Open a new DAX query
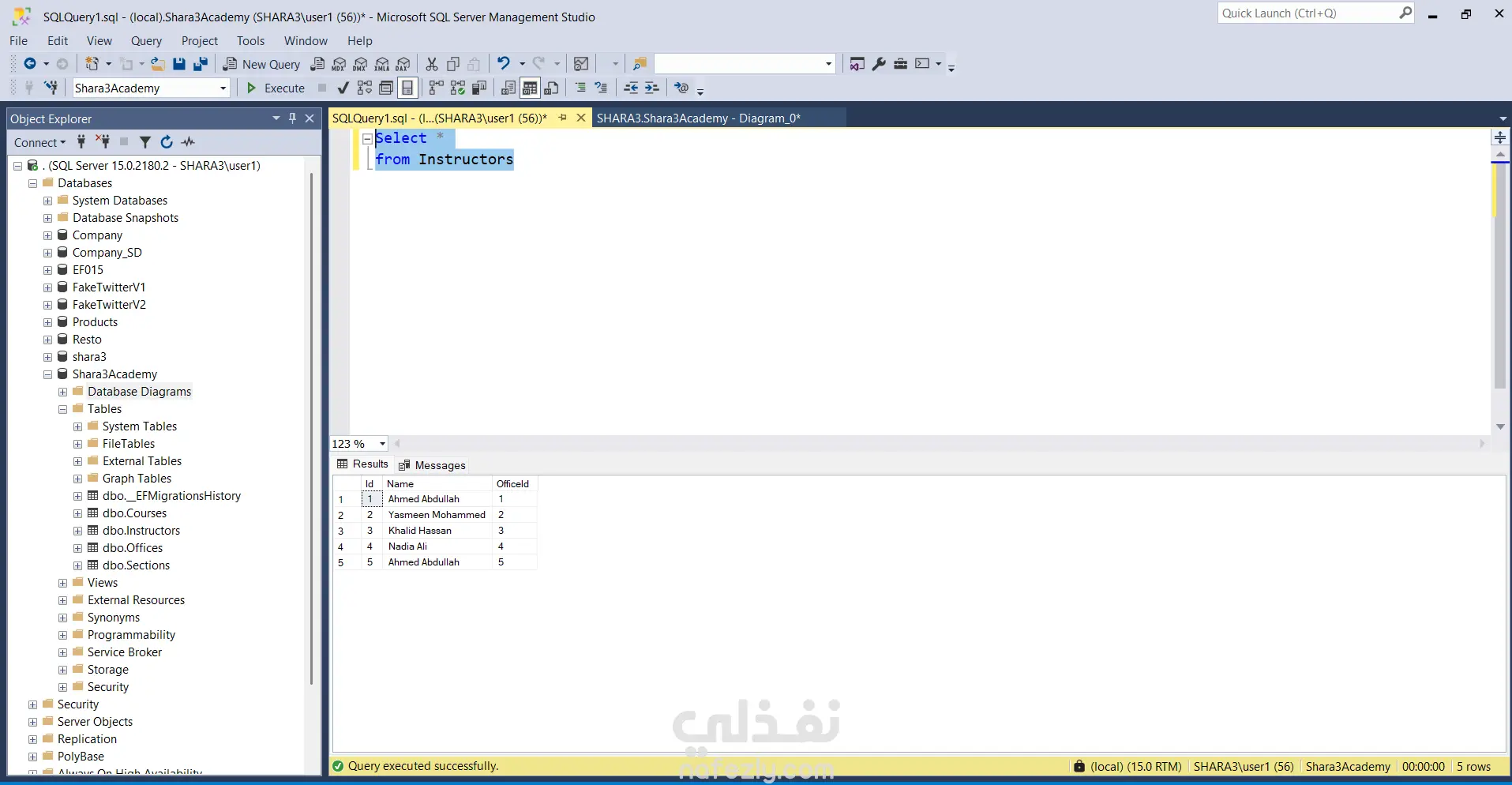Screen dimensions: 1512x785 (403, 64)
